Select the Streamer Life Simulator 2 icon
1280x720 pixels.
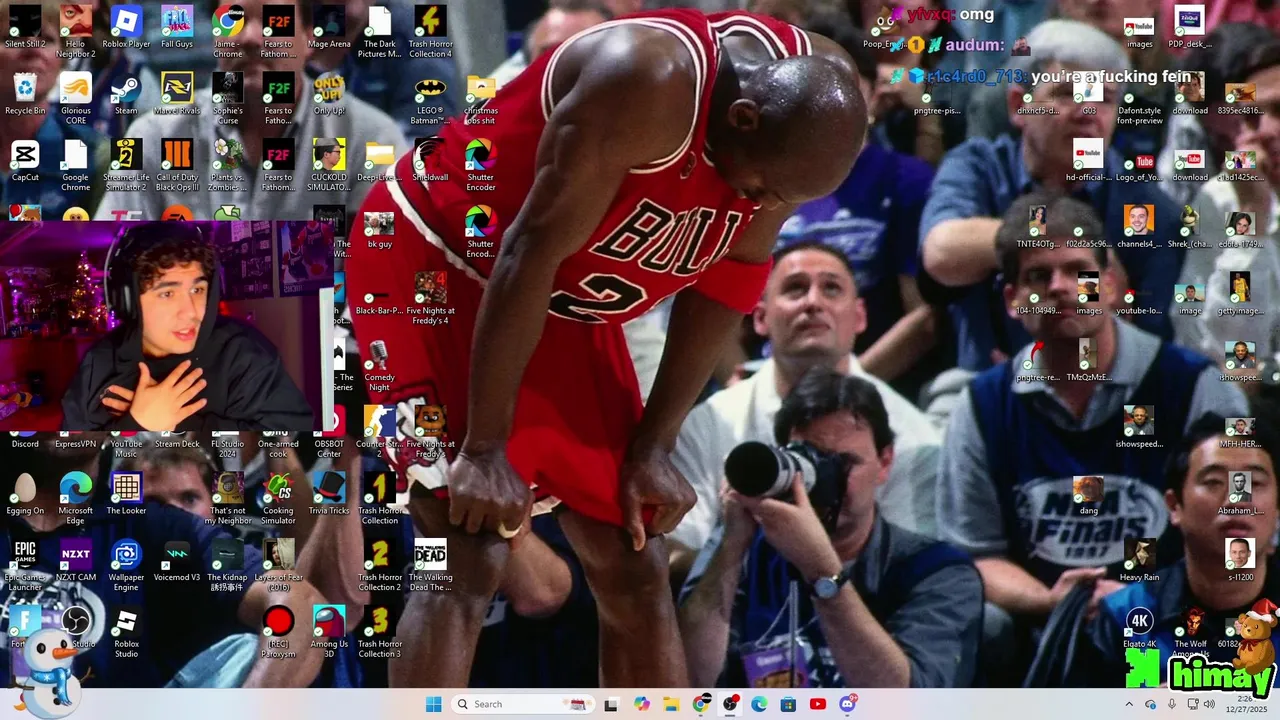[x=126, y=165]
